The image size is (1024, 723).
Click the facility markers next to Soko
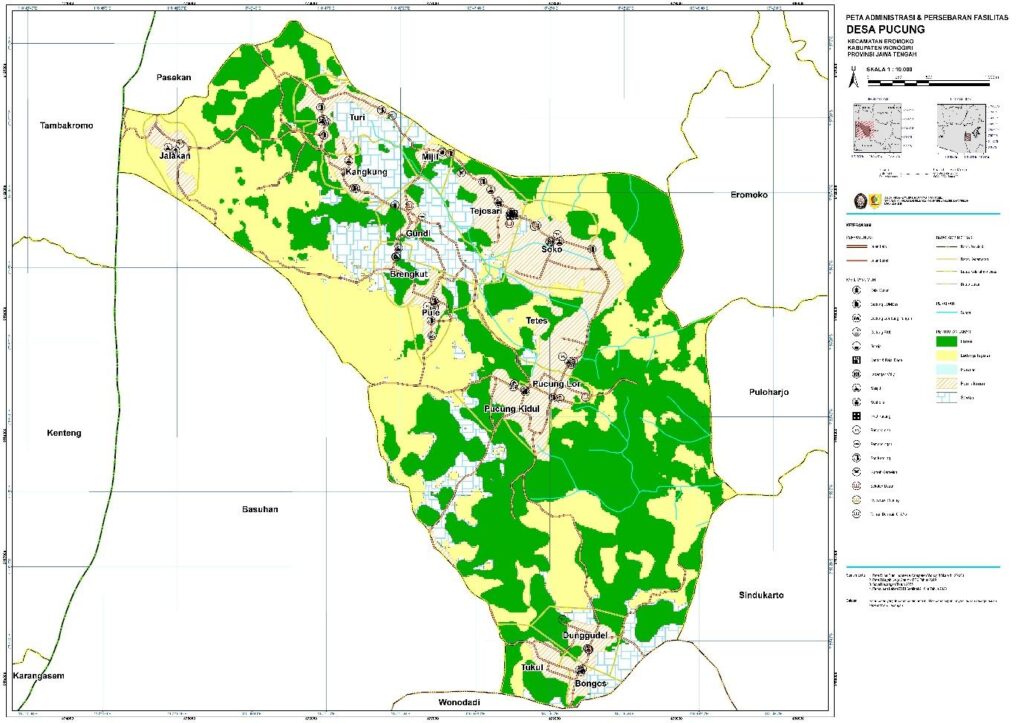[560, 240]
